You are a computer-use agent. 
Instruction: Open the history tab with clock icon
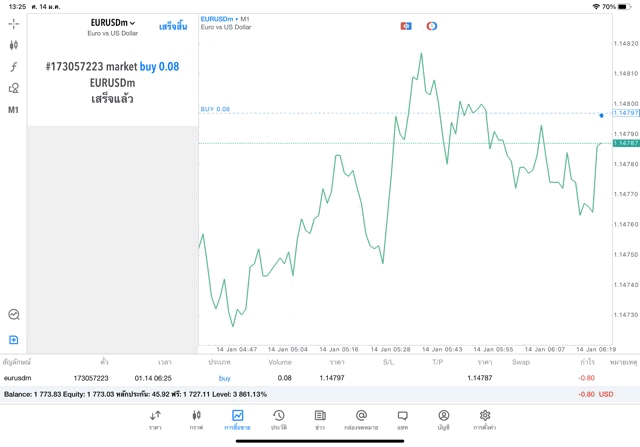pyautogui.click(x=279, y=420)
